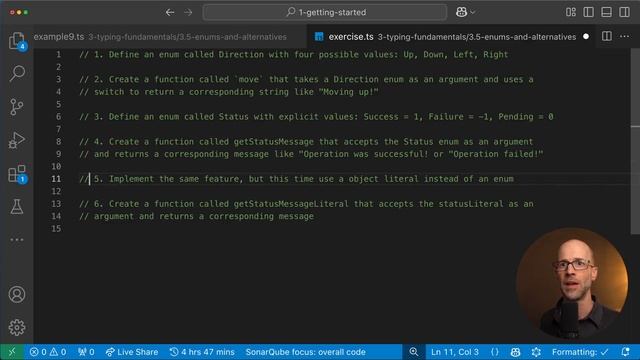Image resolution: width=640 pixels, height=360 pixels.
Task: Click the Customize Layout icon
Action: pos(571,12)
